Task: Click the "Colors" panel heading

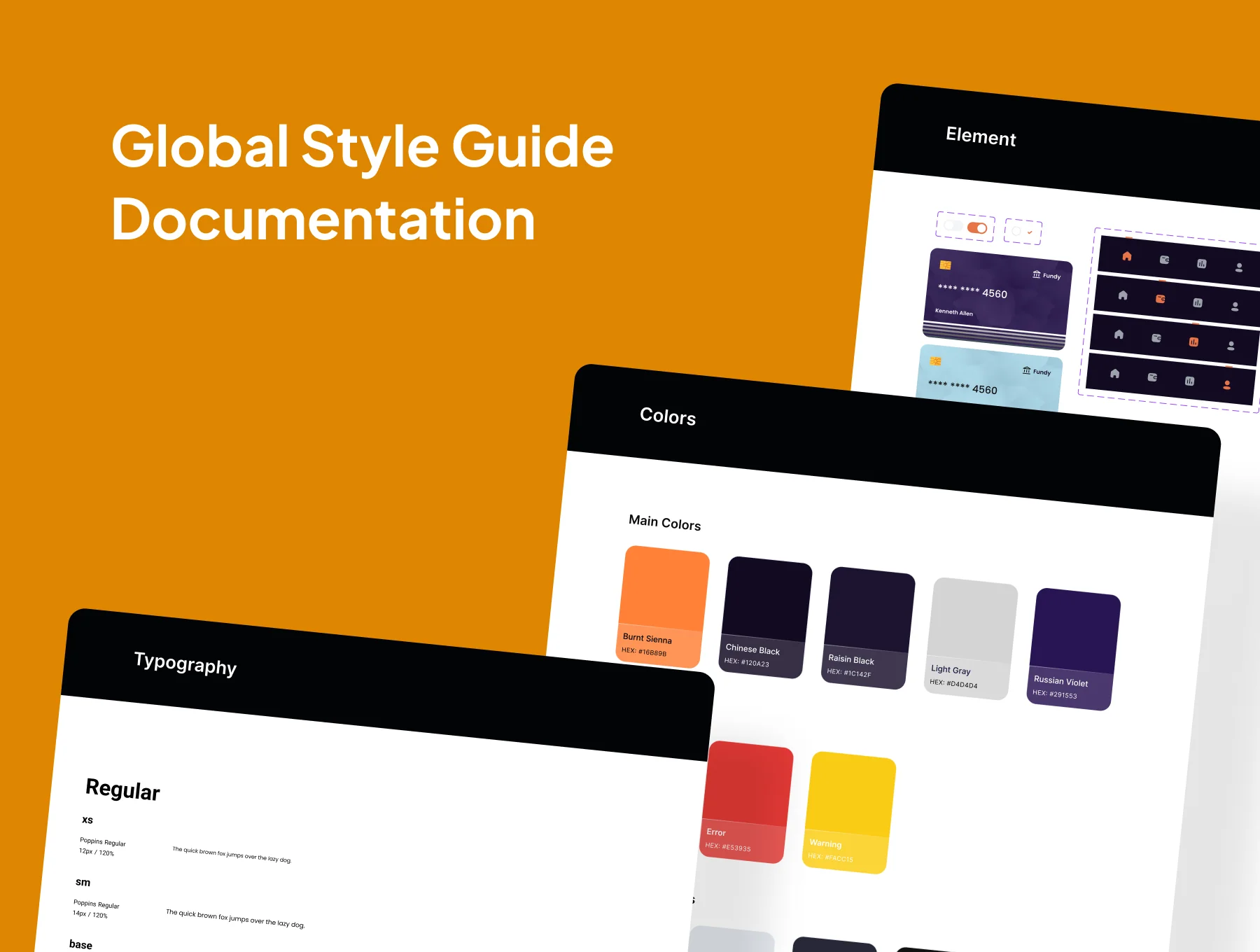Action: pos(668,416)
